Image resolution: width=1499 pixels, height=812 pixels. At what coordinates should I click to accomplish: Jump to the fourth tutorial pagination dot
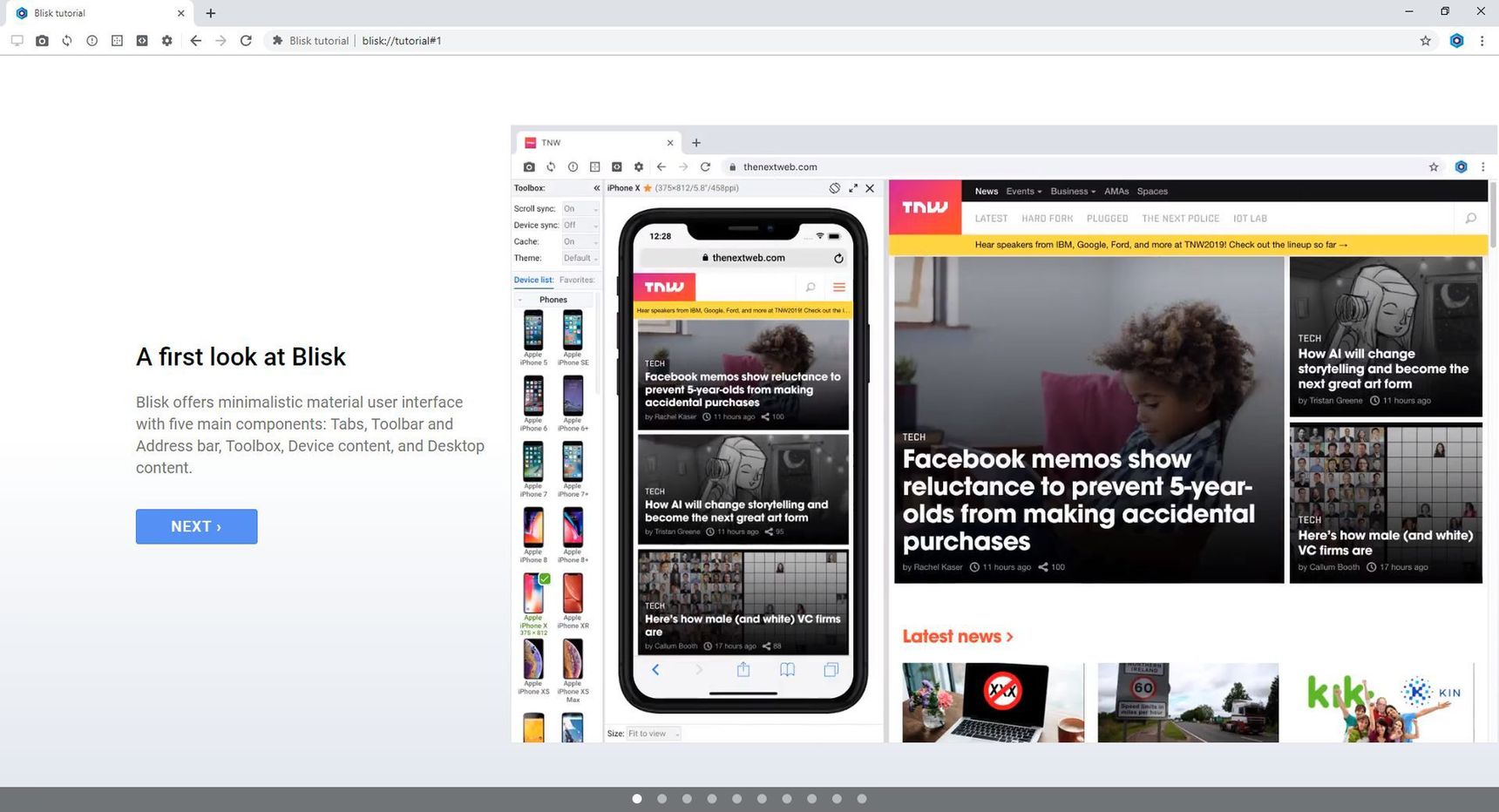click(712, 799)
